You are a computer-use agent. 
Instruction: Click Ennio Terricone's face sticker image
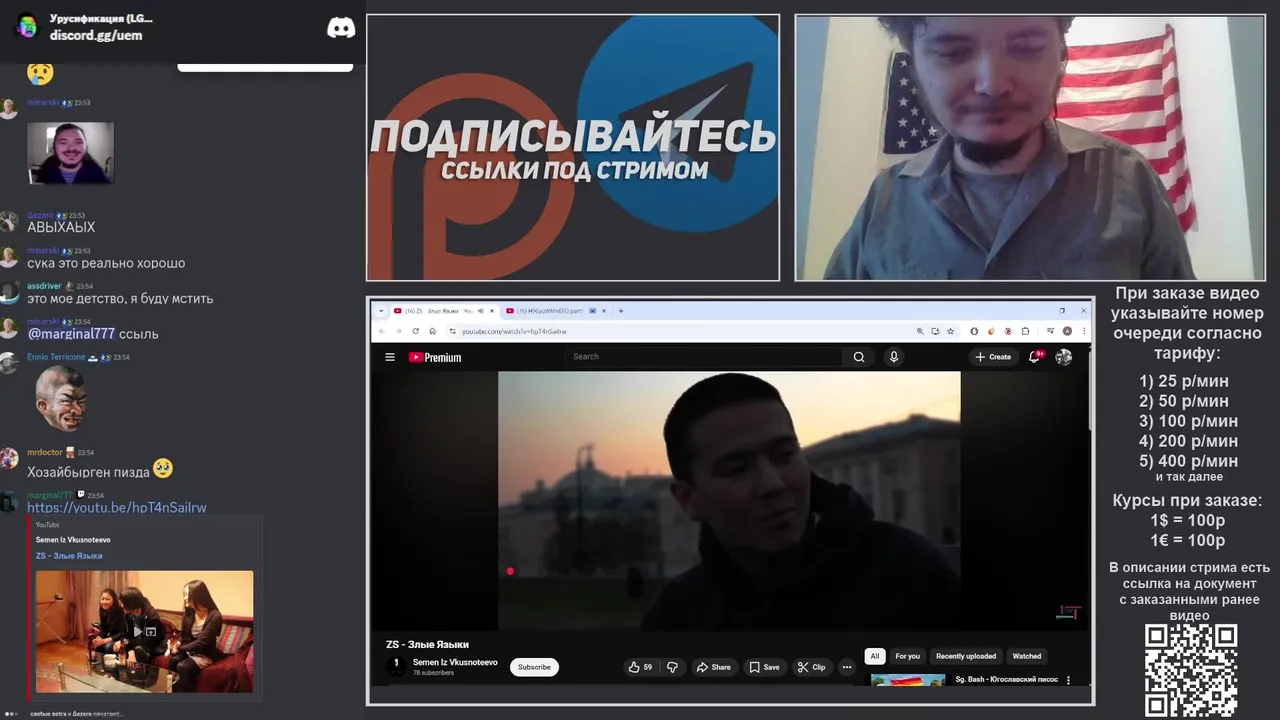point(60,398)
